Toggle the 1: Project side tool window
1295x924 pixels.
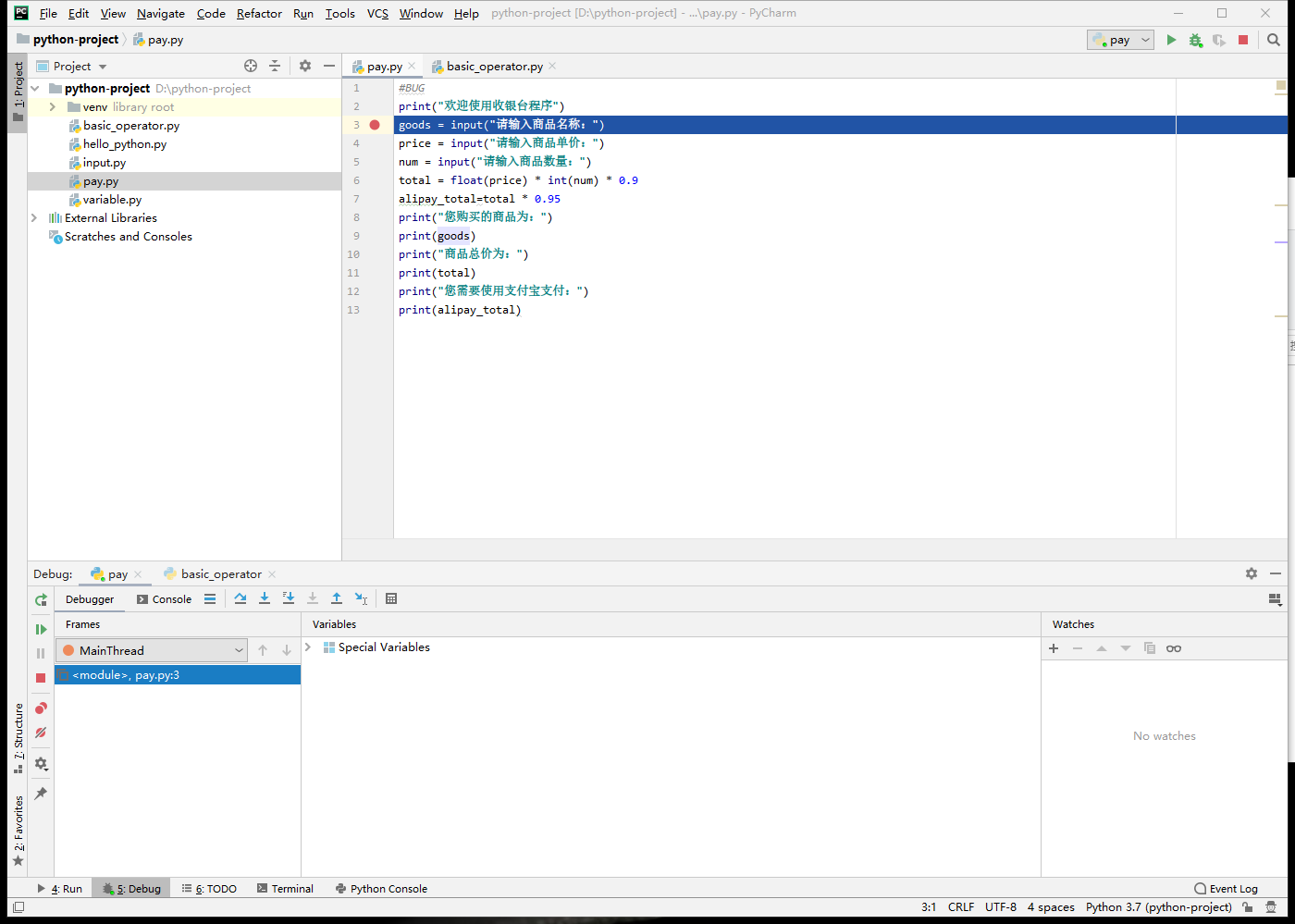(x=18, y=92)
